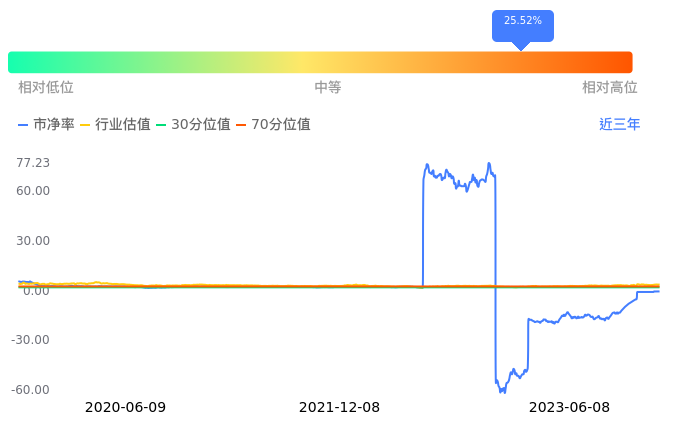Image resolution: width=686 pixels, height=442 pixels.
Task: Click the 77.23 y-axis maximum value
Action: click(33, 163)
